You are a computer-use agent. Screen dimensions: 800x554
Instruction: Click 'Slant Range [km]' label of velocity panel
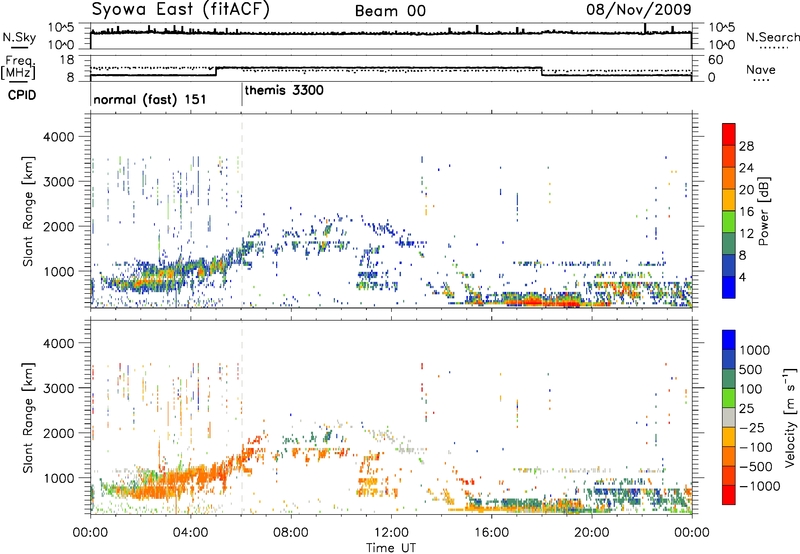[28, 417]
